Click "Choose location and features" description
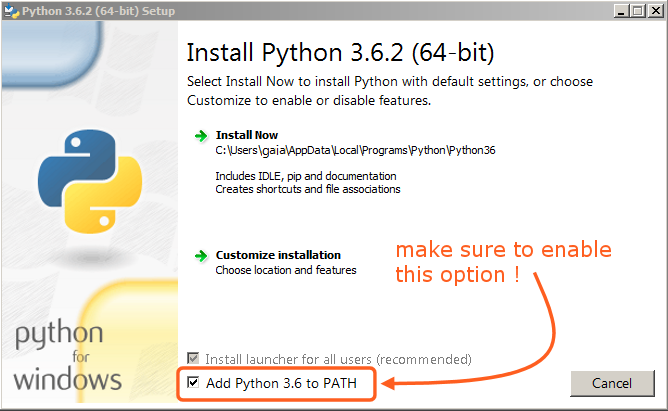The width and height of the screenshot is (668, 411). pos(286,270)
